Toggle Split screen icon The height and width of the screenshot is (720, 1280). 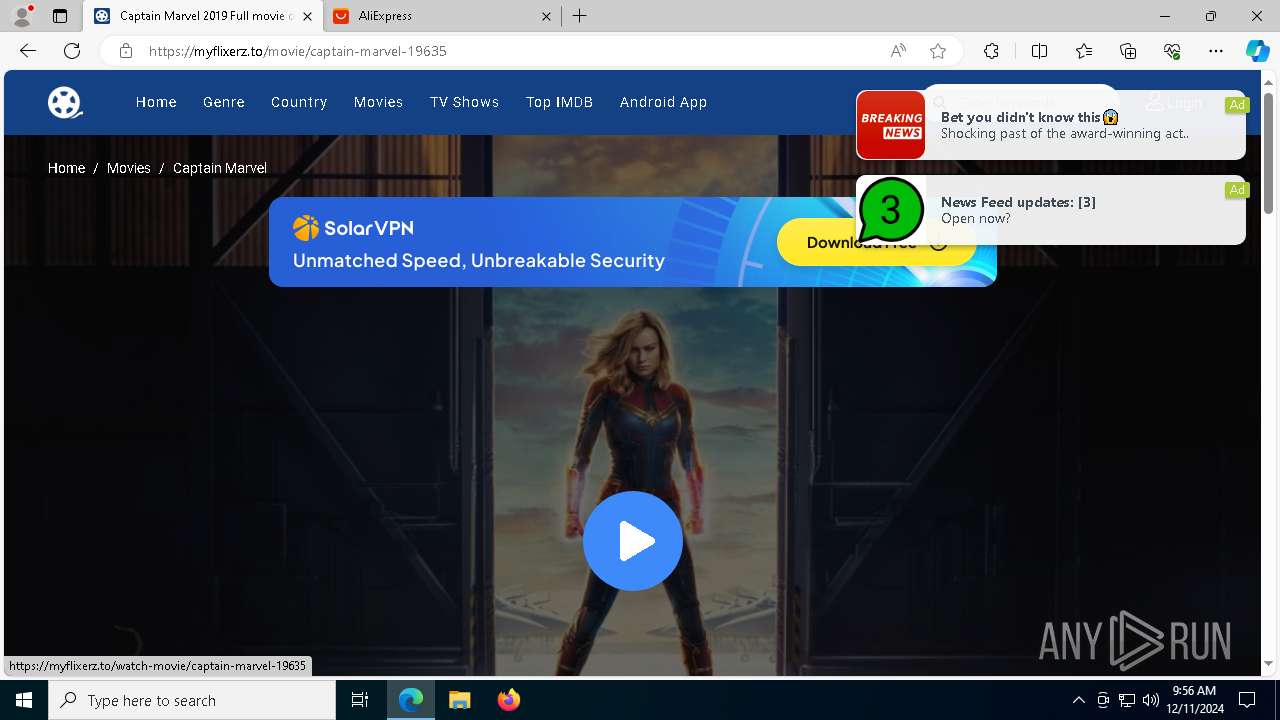point(1039,51)
